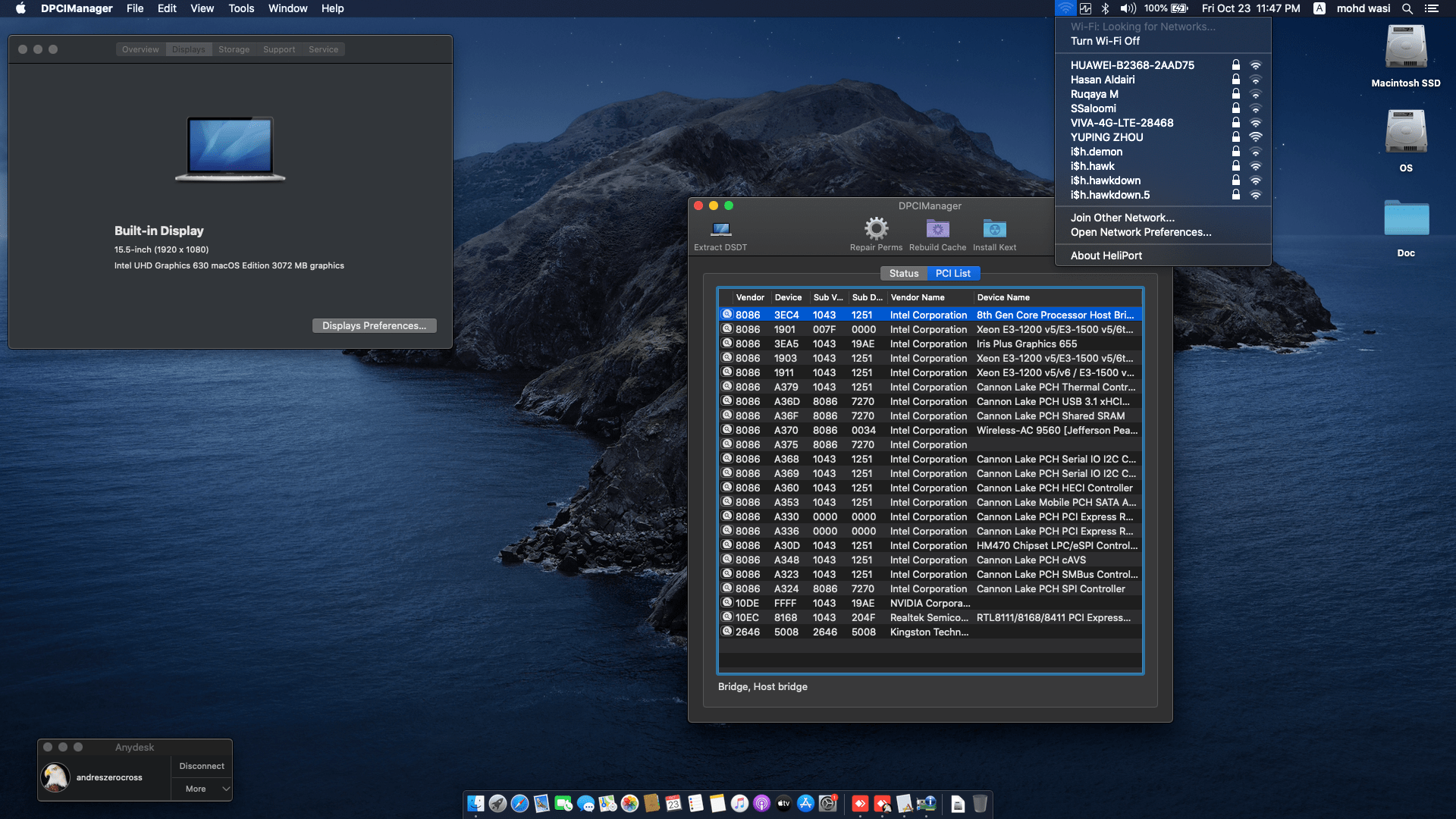
Task: Open the Doc folder on desktop
Action: (1406, 218)
